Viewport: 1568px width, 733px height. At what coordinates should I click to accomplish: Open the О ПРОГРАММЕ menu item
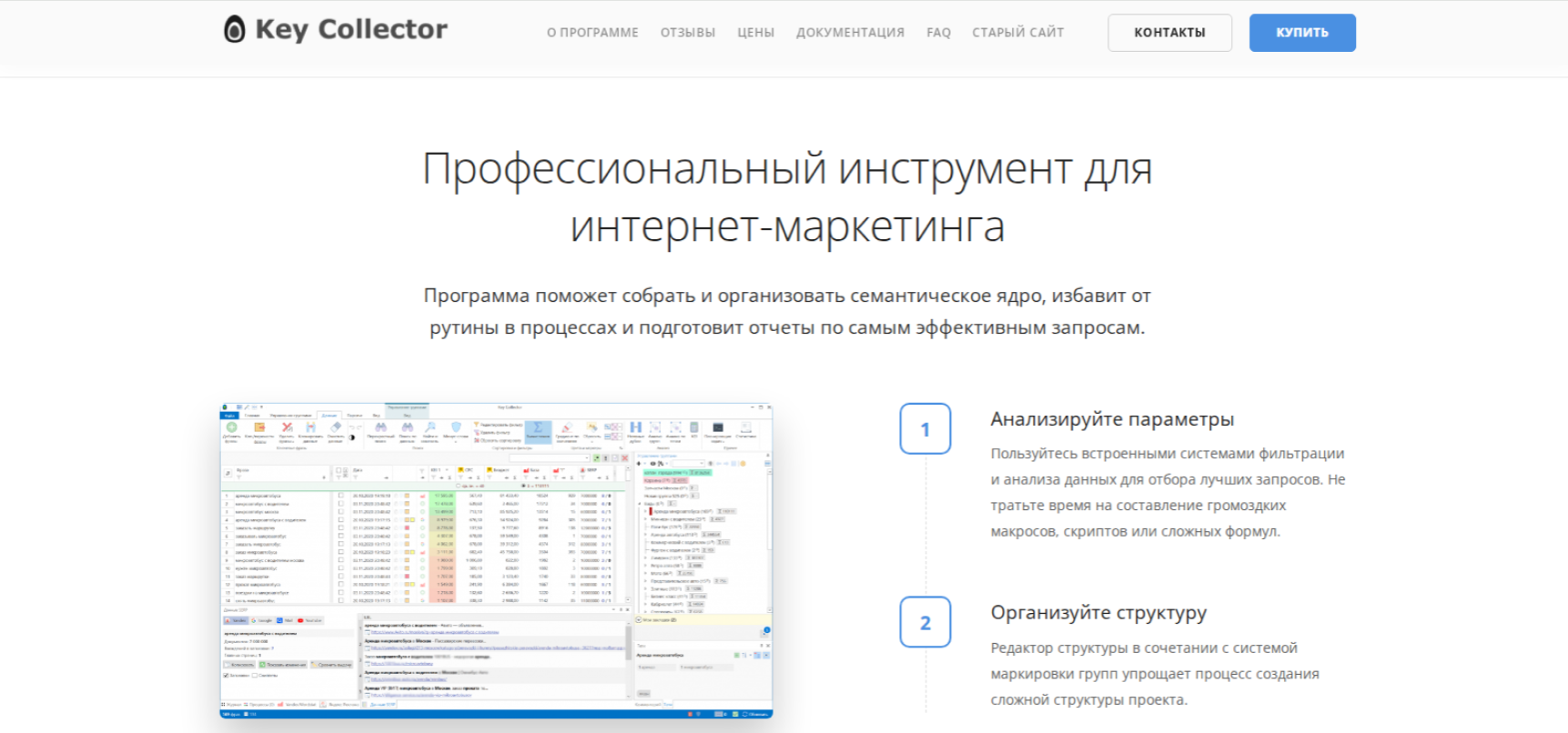click(x=592, y=33)
